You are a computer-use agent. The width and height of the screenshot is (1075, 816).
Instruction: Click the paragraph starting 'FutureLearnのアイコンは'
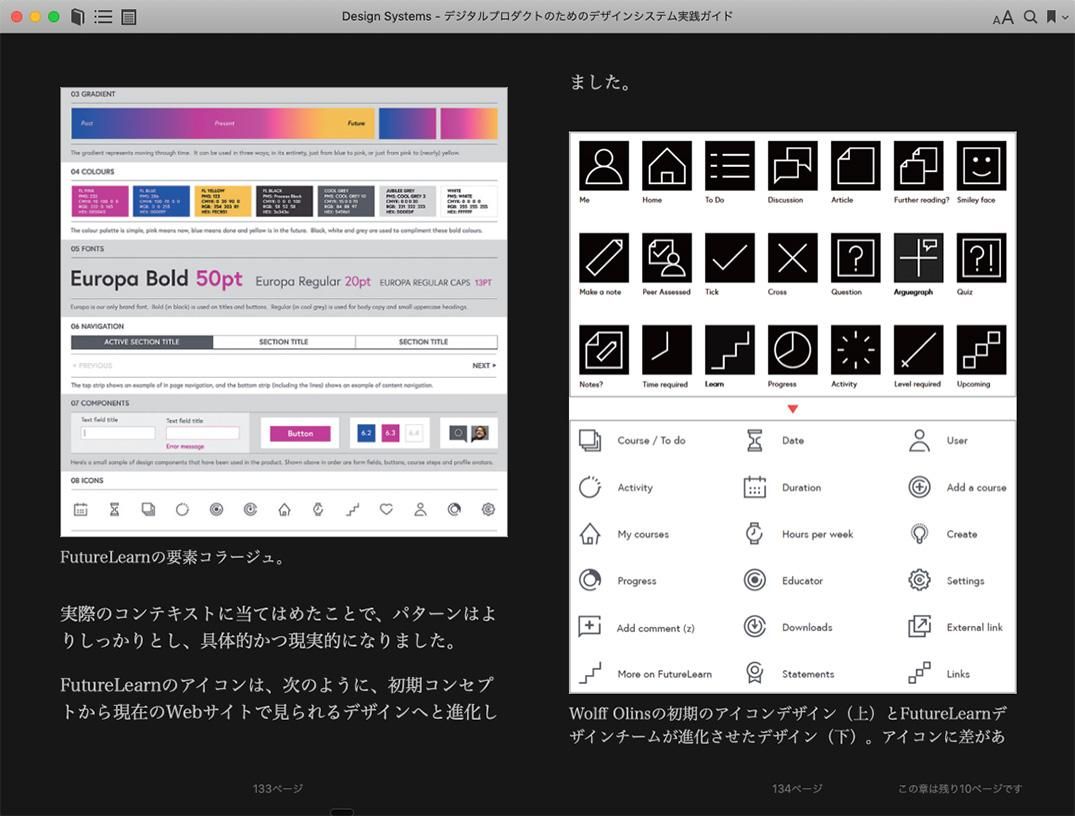278,698
